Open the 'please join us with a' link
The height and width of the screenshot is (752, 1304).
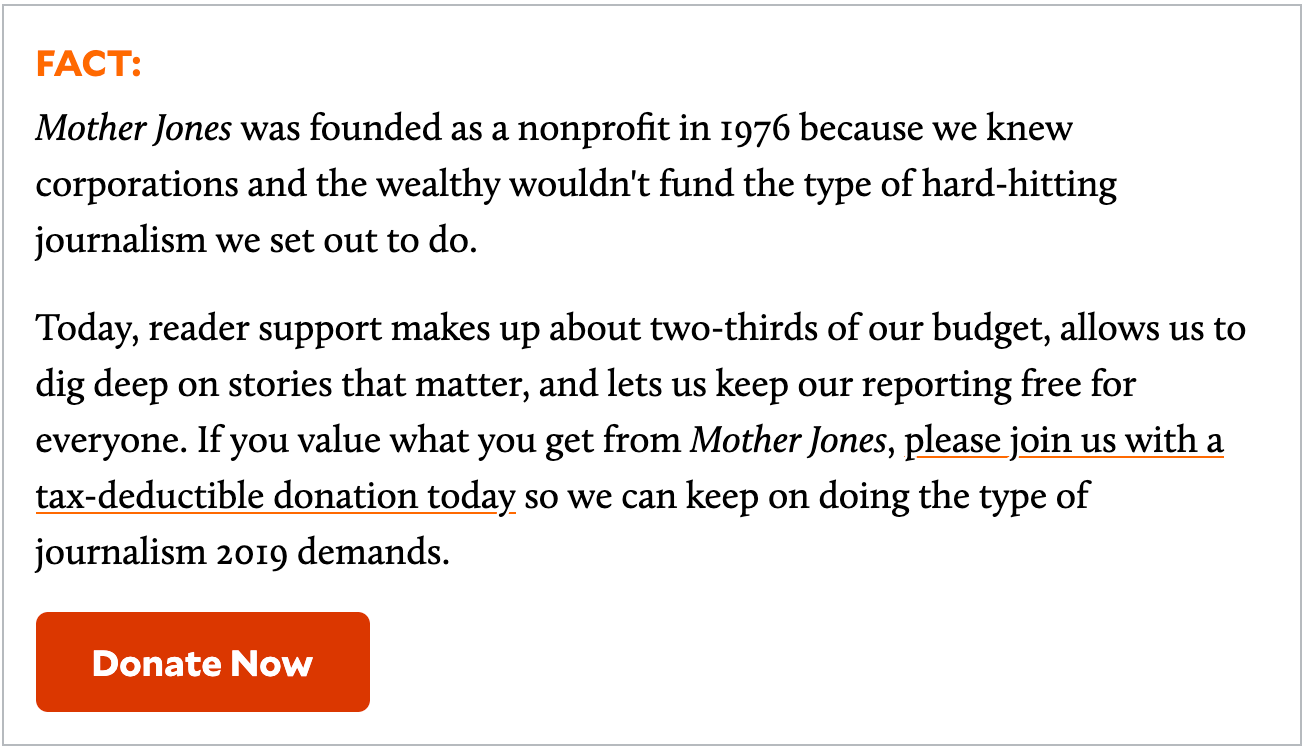point(1064,441)
